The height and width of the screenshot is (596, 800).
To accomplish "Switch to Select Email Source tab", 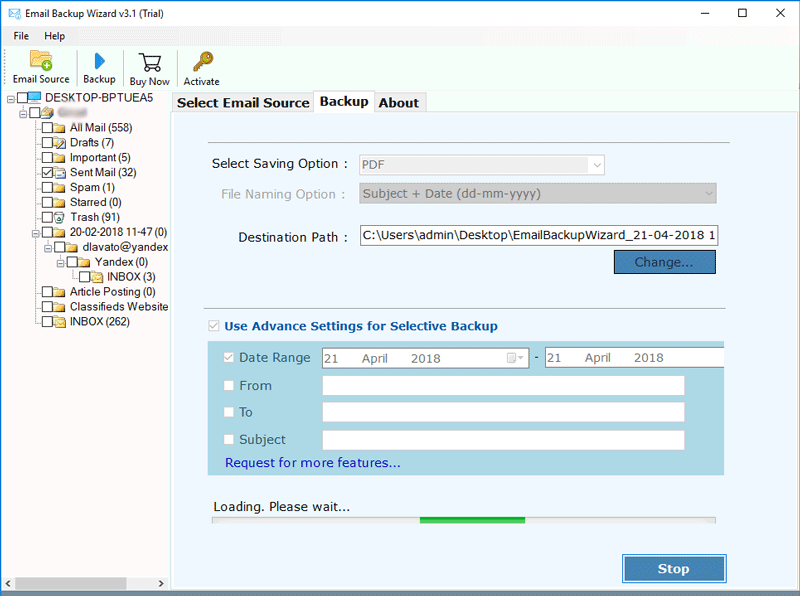I will (x=243, y=103).
